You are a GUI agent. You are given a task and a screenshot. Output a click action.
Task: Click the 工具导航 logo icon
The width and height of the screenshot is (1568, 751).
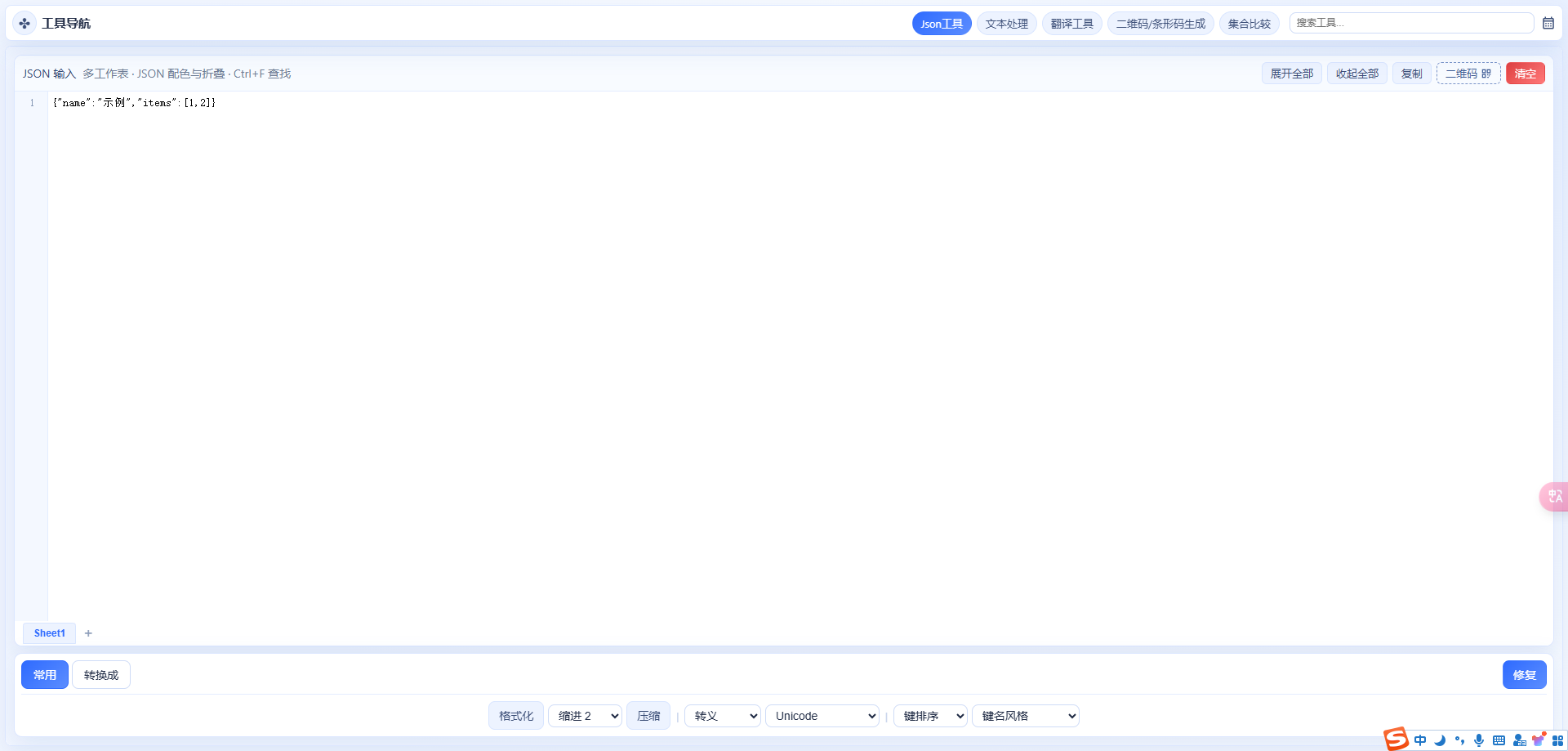pos(24,24)
